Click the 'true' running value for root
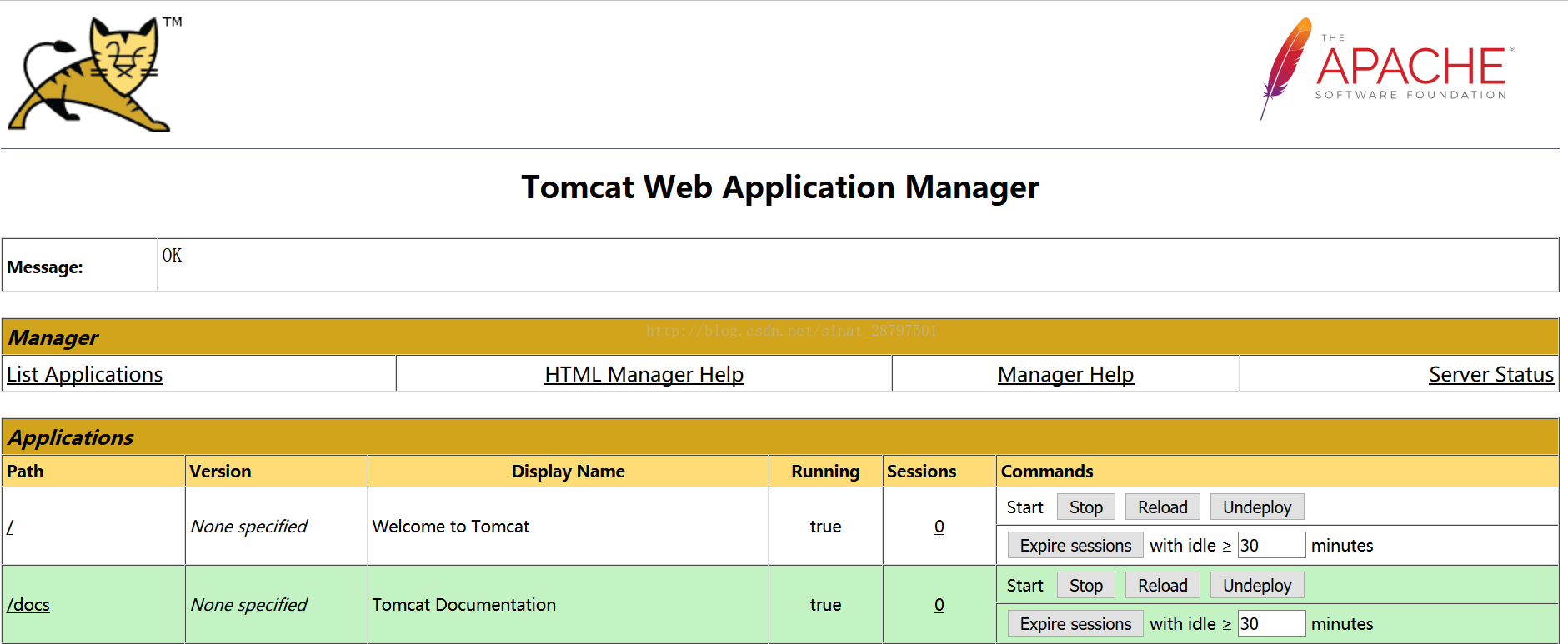1568x644 pixels. click(x=825, y=527)
